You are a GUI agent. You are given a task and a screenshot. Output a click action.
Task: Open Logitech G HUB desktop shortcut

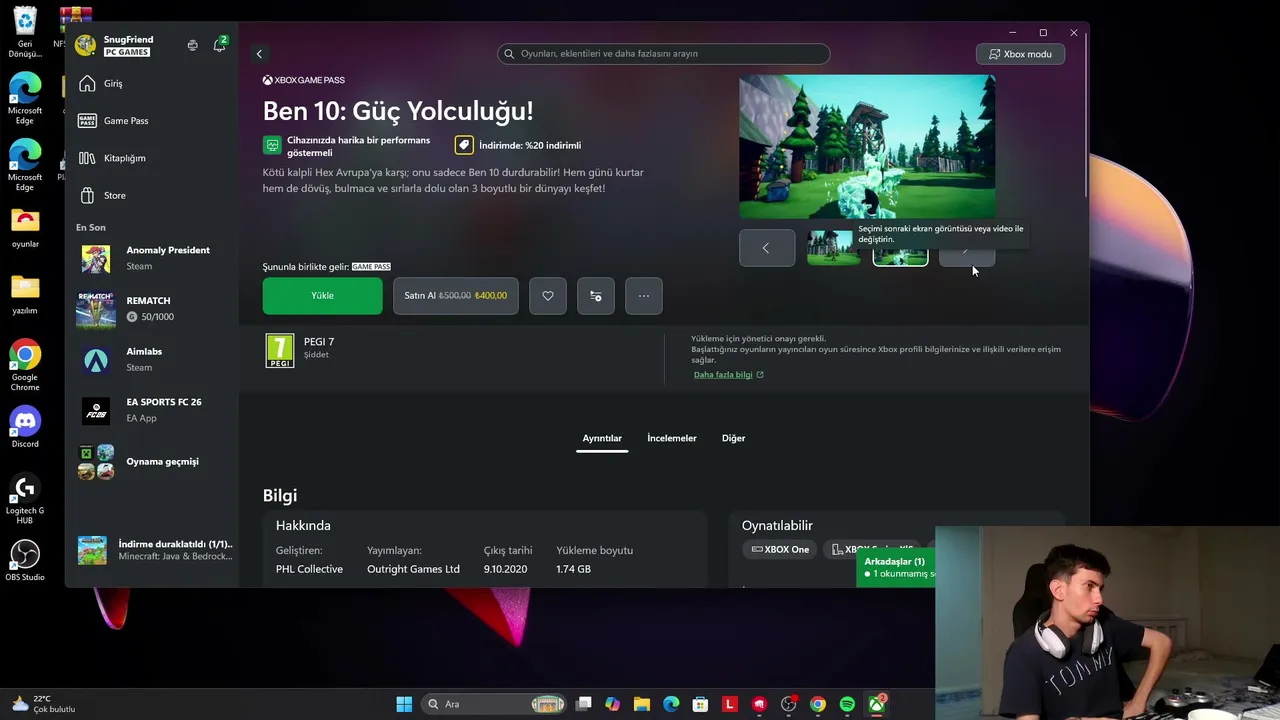(x=25, y=498)
